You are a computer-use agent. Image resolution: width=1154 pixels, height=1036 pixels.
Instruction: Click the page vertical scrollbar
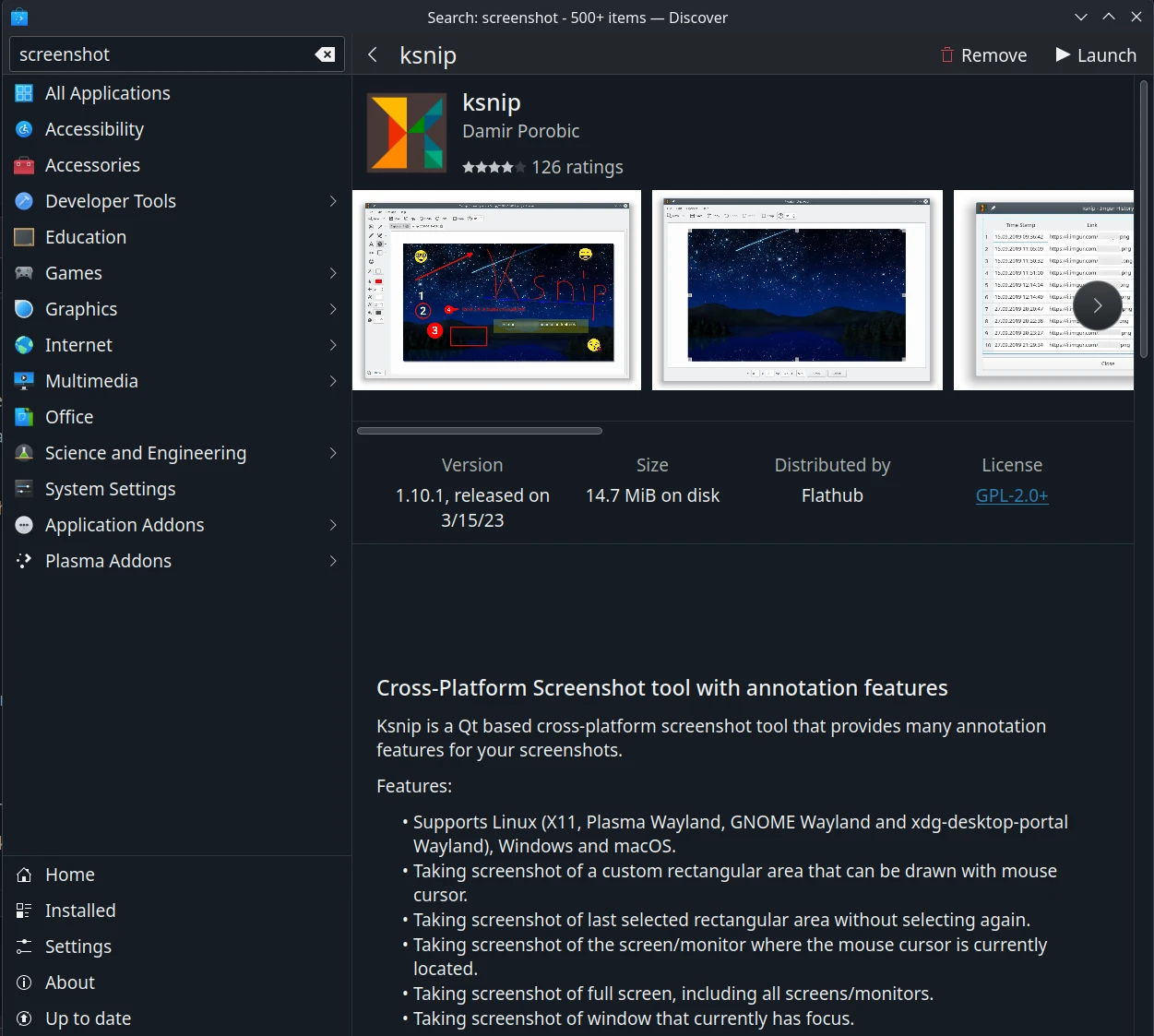coord(1144,220)
